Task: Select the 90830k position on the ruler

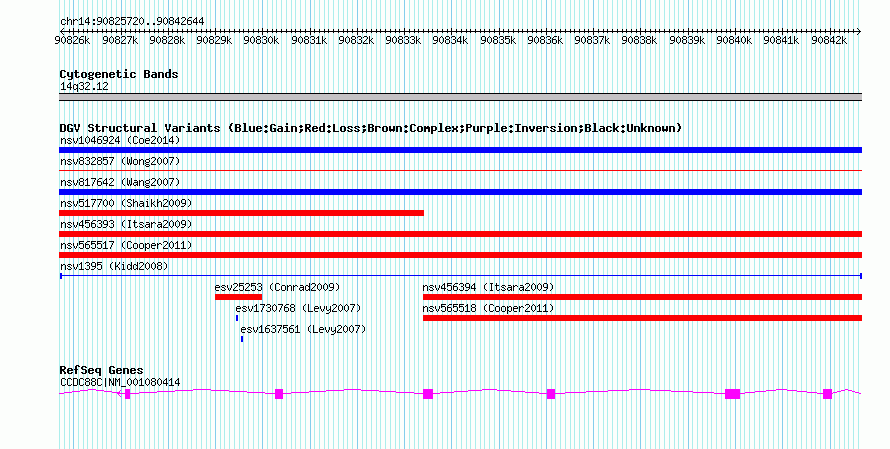Action: pyautogui.click(x=261, y=40)
